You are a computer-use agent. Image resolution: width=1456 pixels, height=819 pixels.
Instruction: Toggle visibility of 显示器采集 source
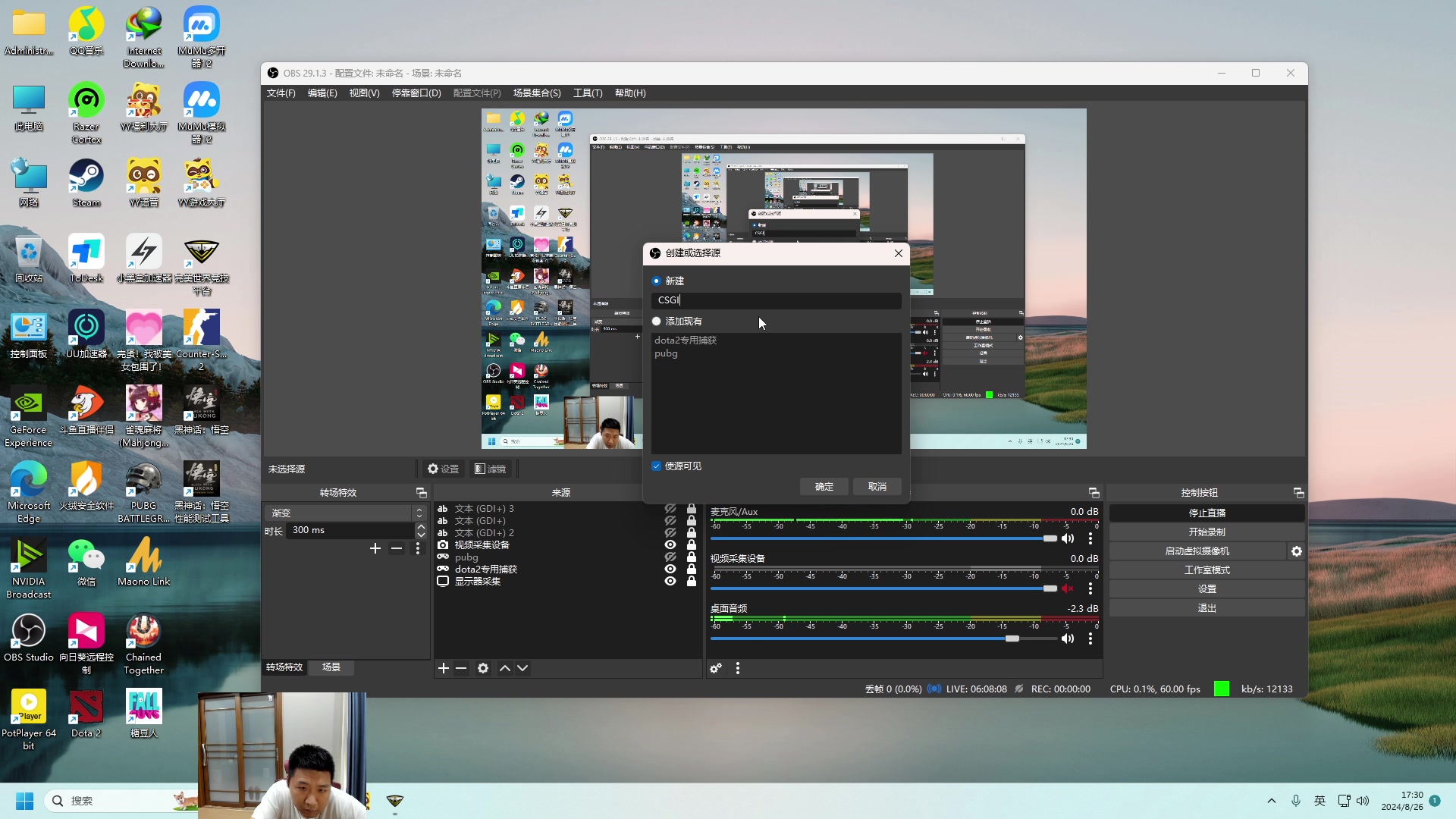(670, 582)
